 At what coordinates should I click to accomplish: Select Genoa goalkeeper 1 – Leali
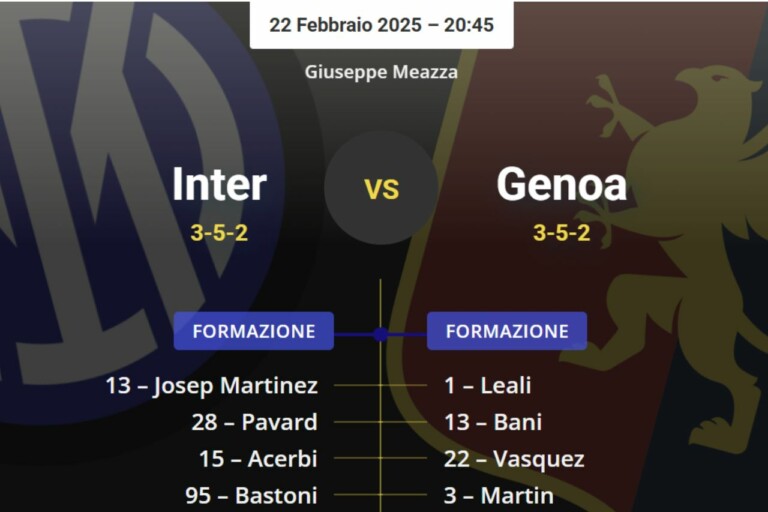488,385
